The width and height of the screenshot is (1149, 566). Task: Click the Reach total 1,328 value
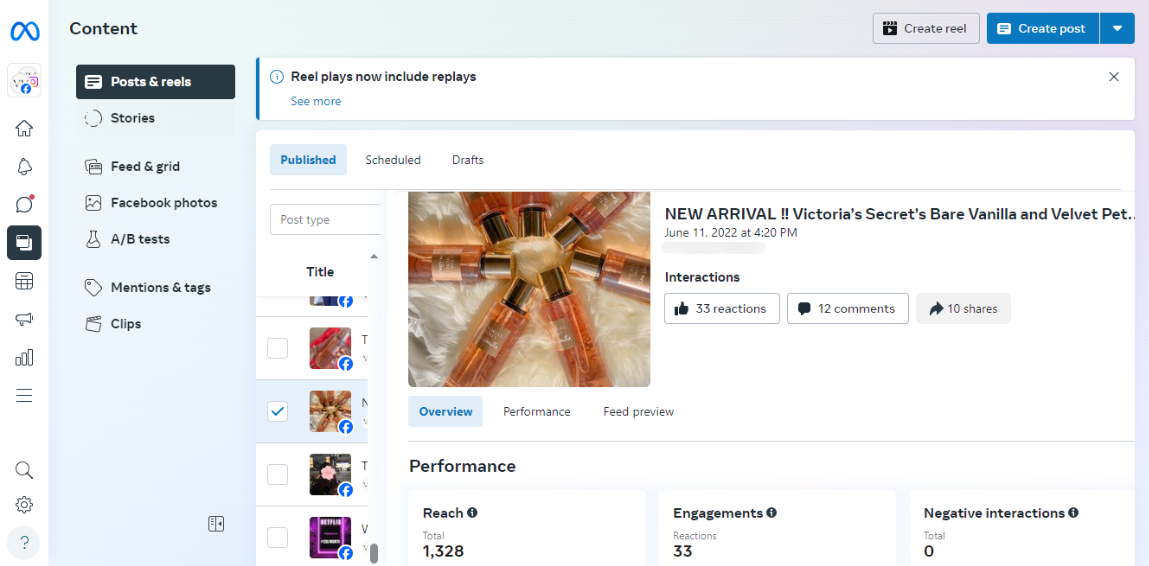click(x=443, y=551)
